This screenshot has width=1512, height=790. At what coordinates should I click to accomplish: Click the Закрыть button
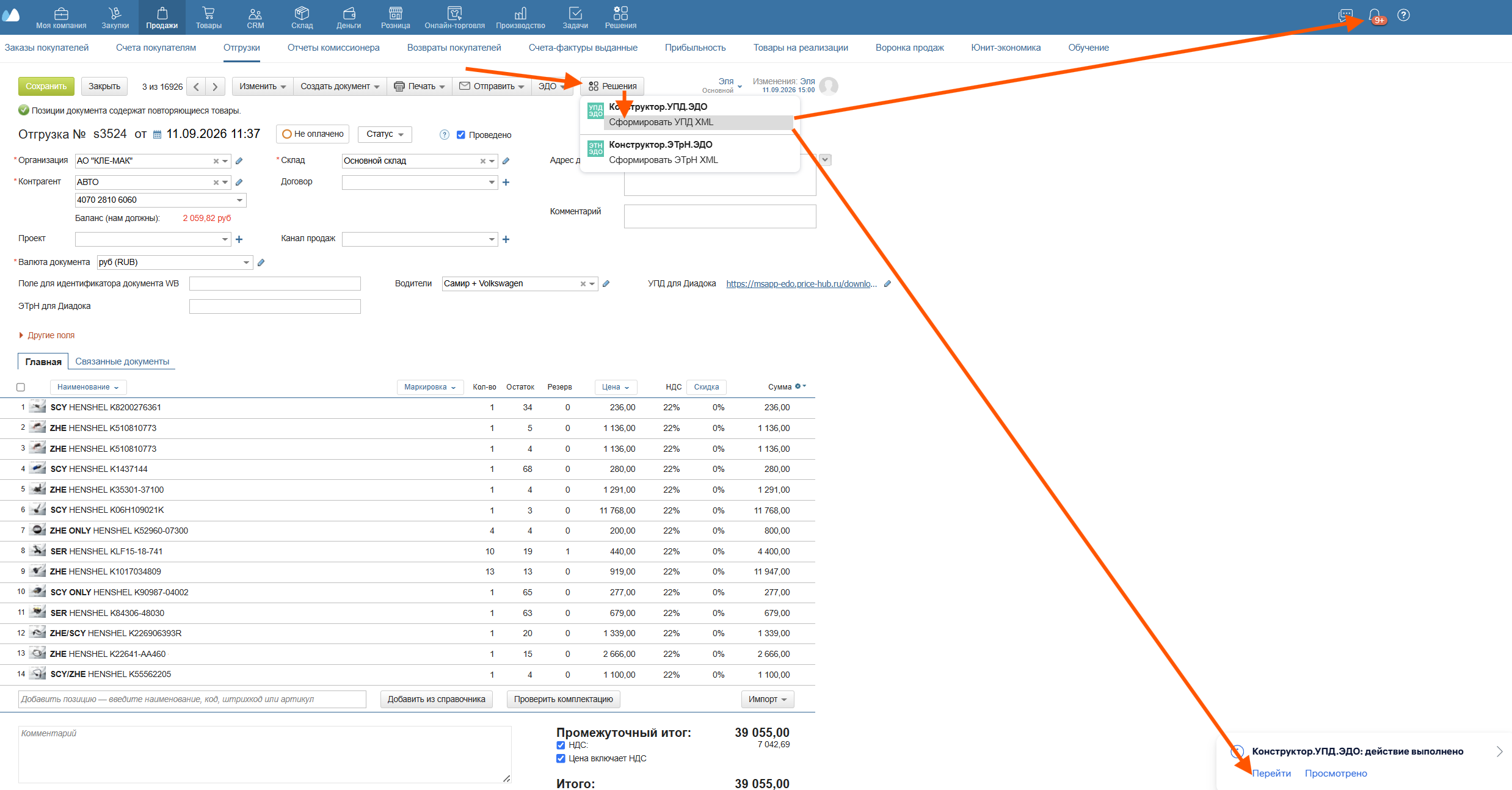tap(104, 87)
